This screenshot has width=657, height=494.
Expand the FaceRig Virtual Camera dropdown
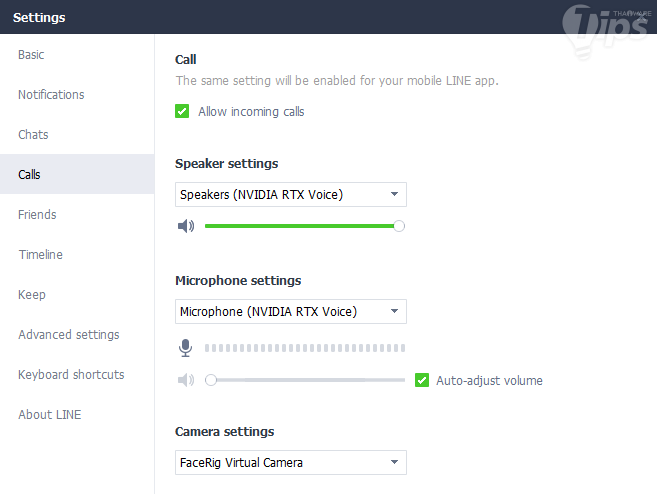point(291,463)
